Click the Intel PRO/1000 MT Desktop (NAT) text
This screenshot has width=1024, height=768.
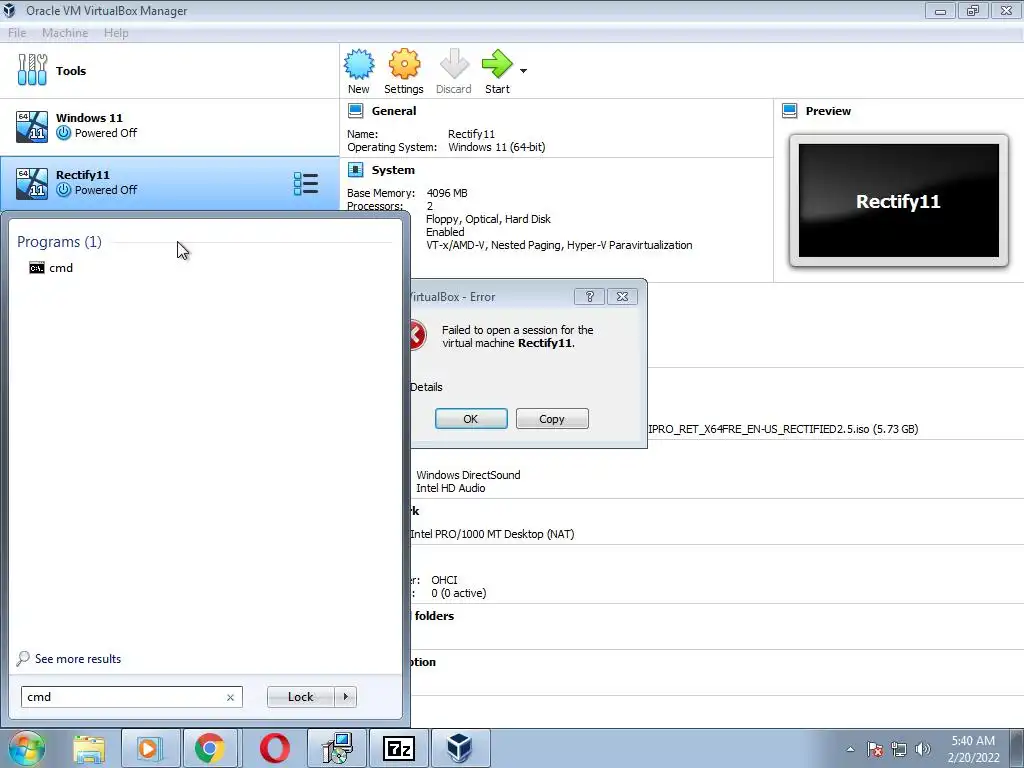tap(492, 534)
